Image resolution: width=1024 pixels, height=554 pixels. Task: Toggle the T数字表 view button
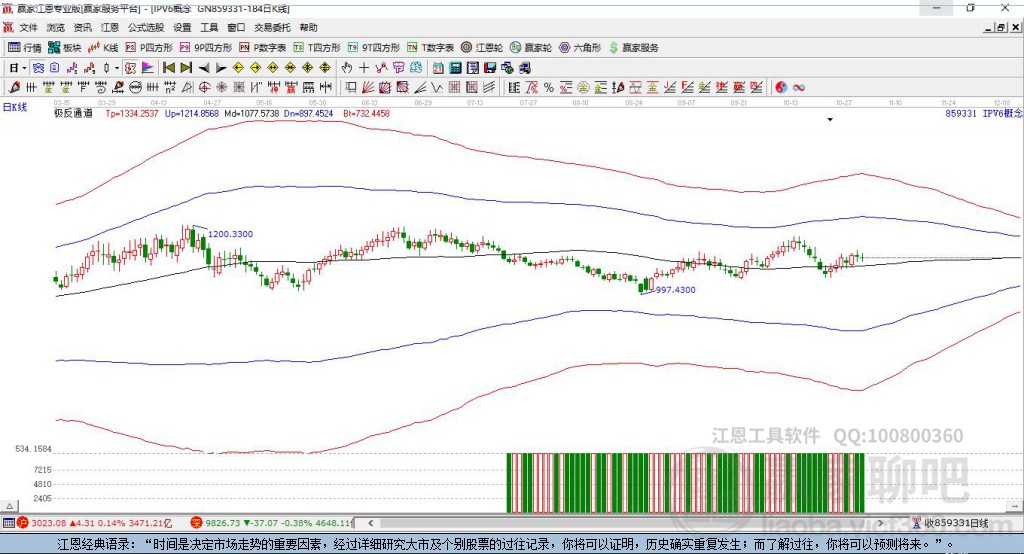(x=430, y=47)
